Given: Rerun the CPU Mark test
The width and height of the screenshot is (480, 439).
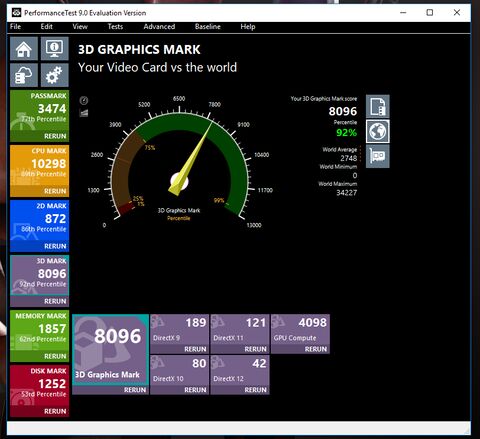Looking at the screenshot, I should 55,191.
